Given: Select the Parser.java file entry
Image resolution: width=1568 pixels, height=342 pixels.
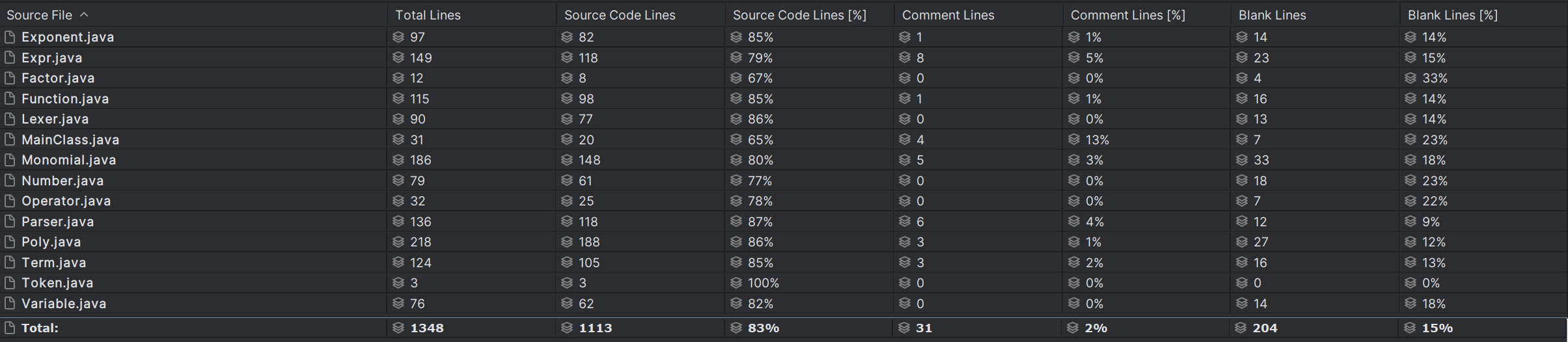Looking at the screenshot, I should pyautogui.click(x=57, y=222).
